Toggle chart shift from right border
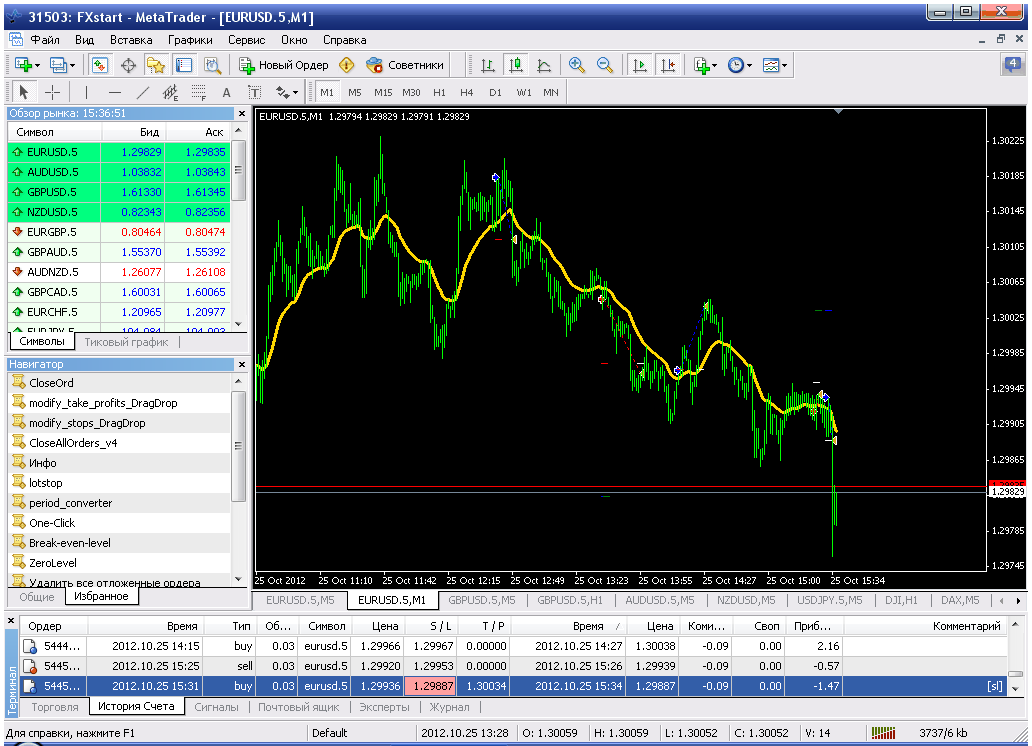Screen dimensions: 1032x746 coord(667,65)
